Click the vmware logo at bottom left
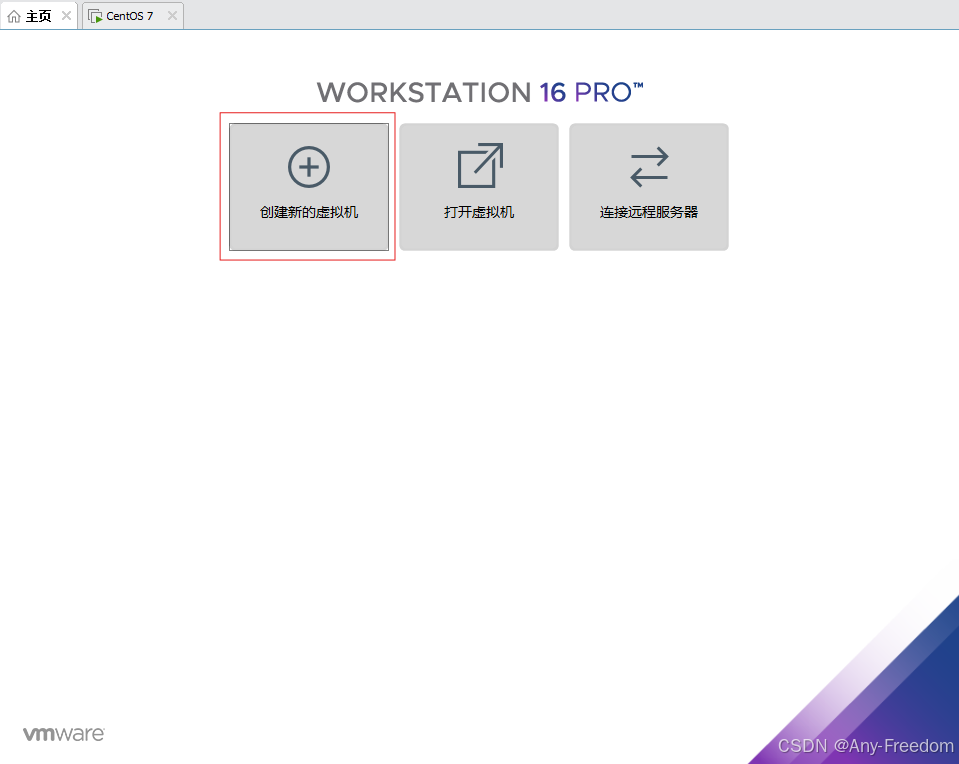Screen dimensions: 959x764 click(64, 733)
